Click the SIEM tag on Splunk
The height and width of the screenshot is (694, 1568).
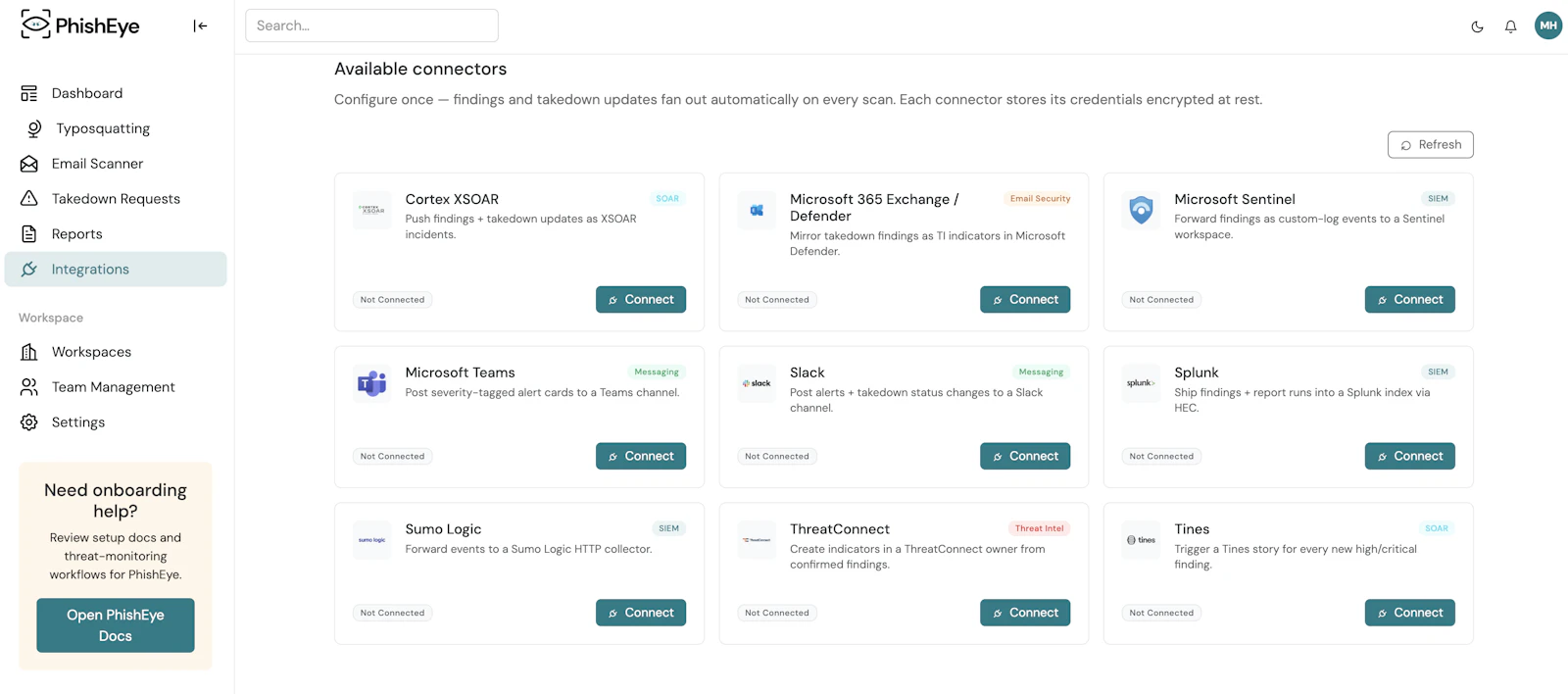(1438, 372)
